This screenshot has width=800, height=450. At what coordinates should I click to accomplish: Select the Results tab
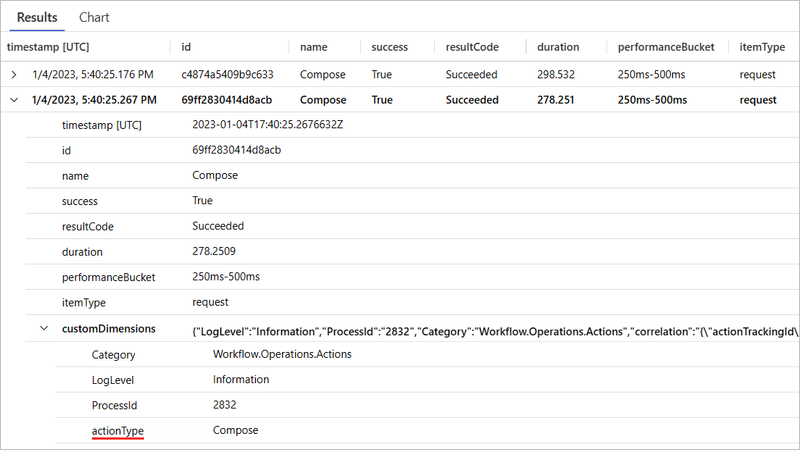tap(37, 18)
